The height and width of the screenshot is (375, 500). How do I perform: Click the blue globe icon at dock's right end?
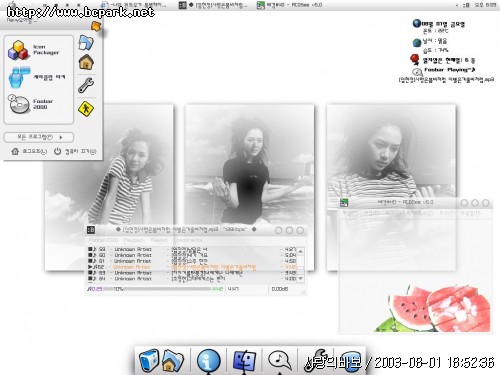(x=351, y=361)
